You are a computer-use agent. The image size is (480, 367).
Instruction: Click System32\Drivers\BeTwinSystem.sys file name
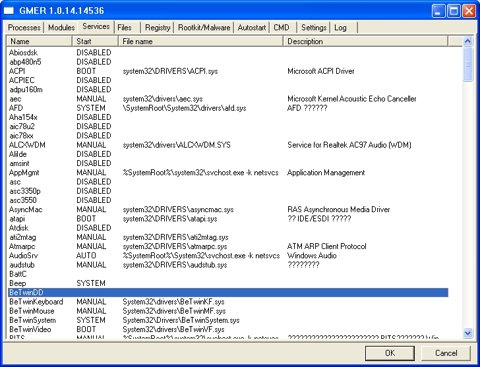181,320
